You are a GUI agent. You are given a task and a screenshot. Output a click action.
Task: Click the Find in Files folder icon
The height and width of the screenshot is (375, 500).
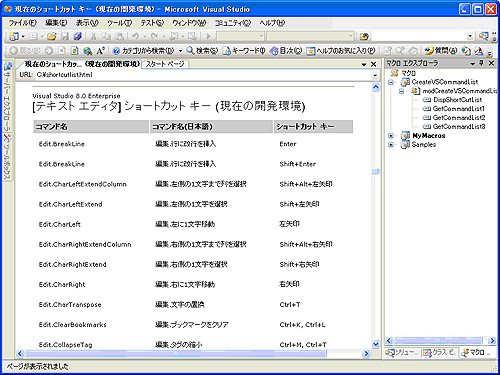point(364,36)
